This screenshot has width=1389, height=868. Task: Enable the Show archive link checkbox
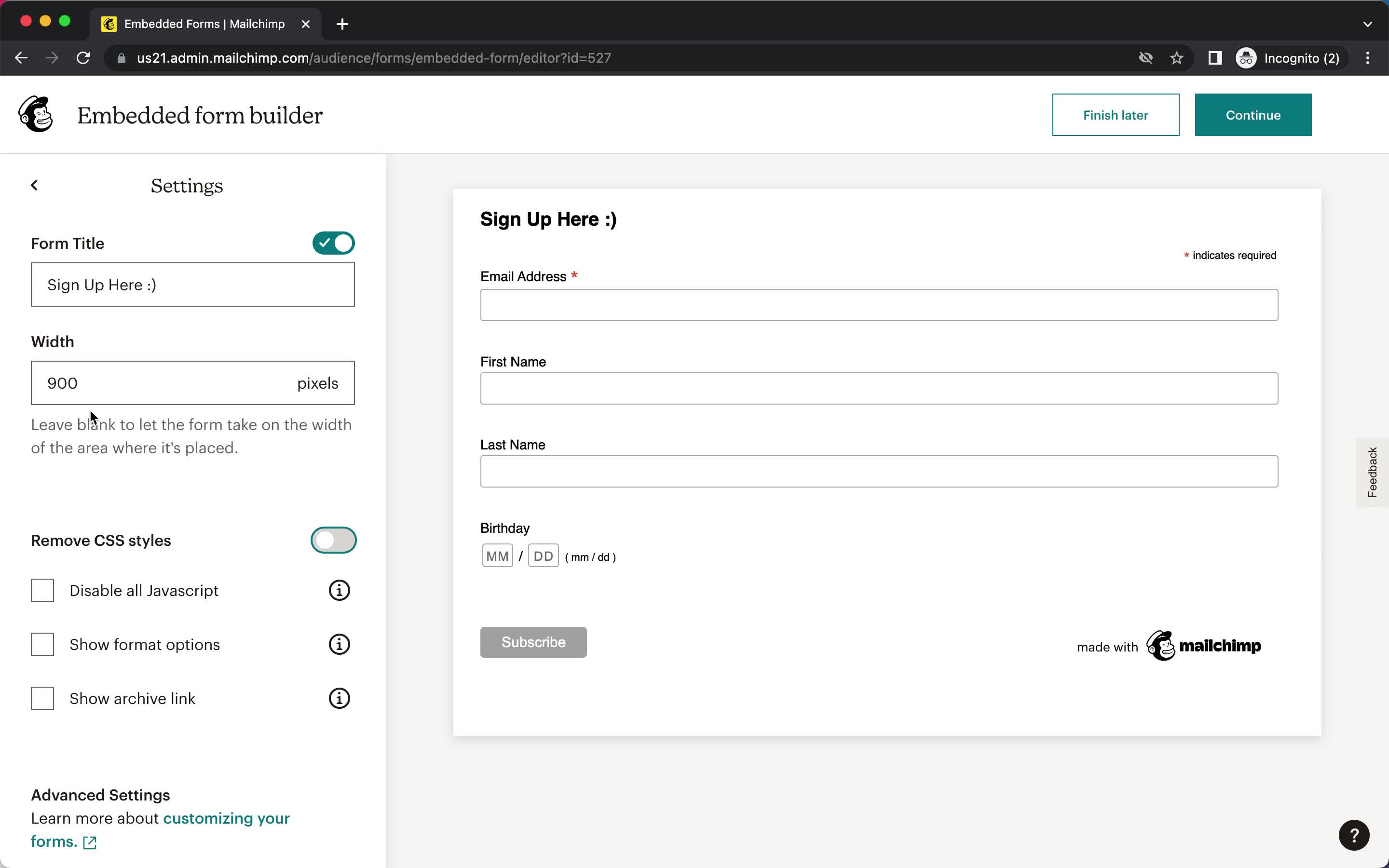point(42,698)
